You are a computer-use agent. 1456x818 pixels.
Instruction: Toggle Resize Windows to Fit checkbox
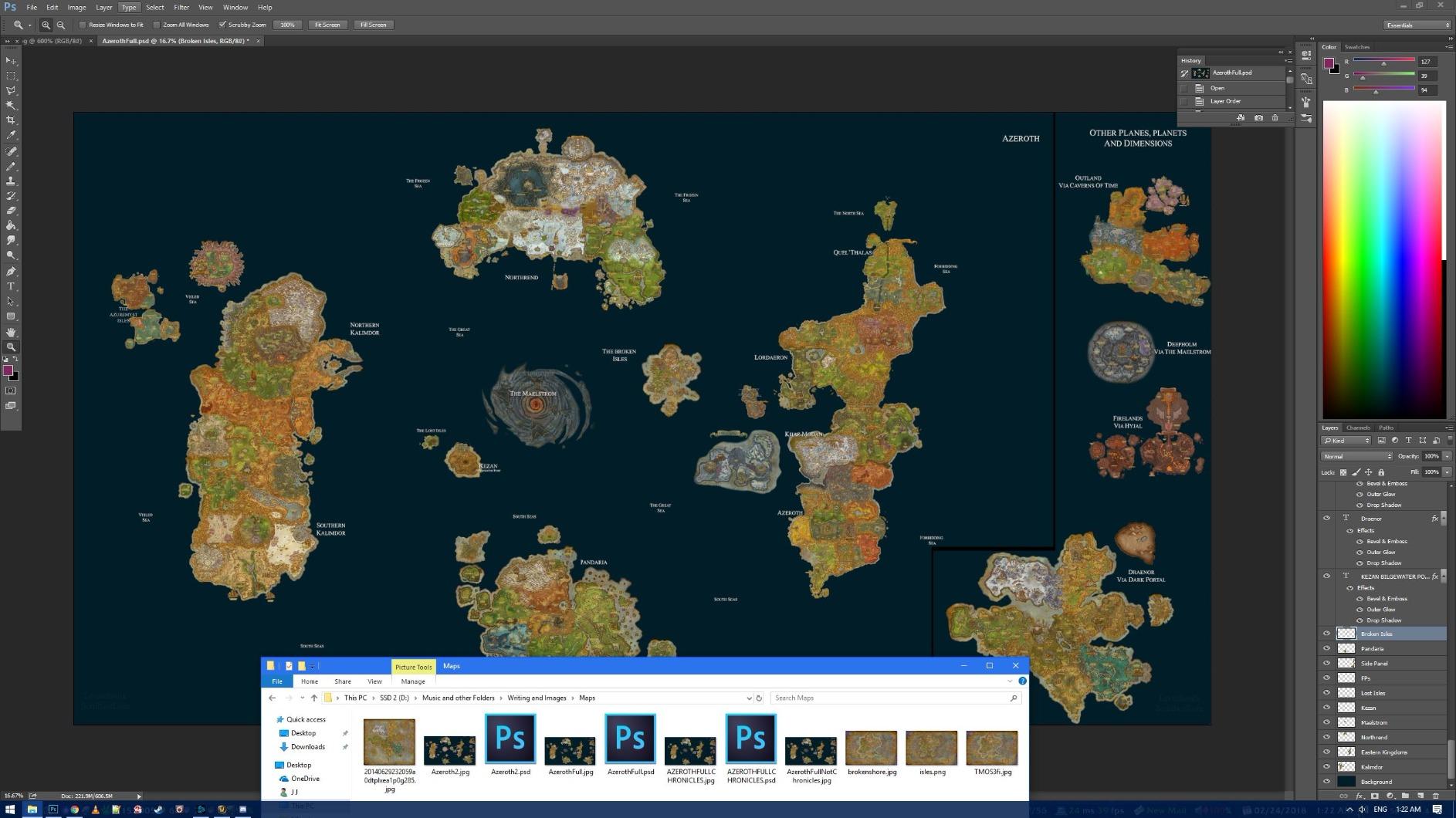(83, 25)
